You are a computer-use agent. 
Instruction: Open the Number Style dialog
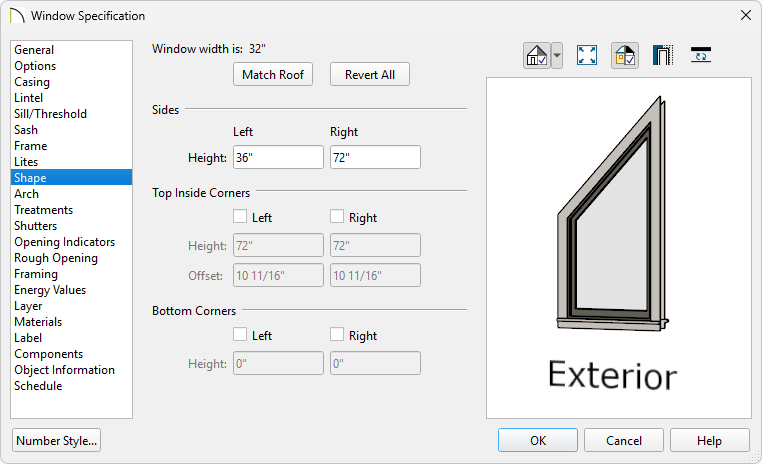56,440
